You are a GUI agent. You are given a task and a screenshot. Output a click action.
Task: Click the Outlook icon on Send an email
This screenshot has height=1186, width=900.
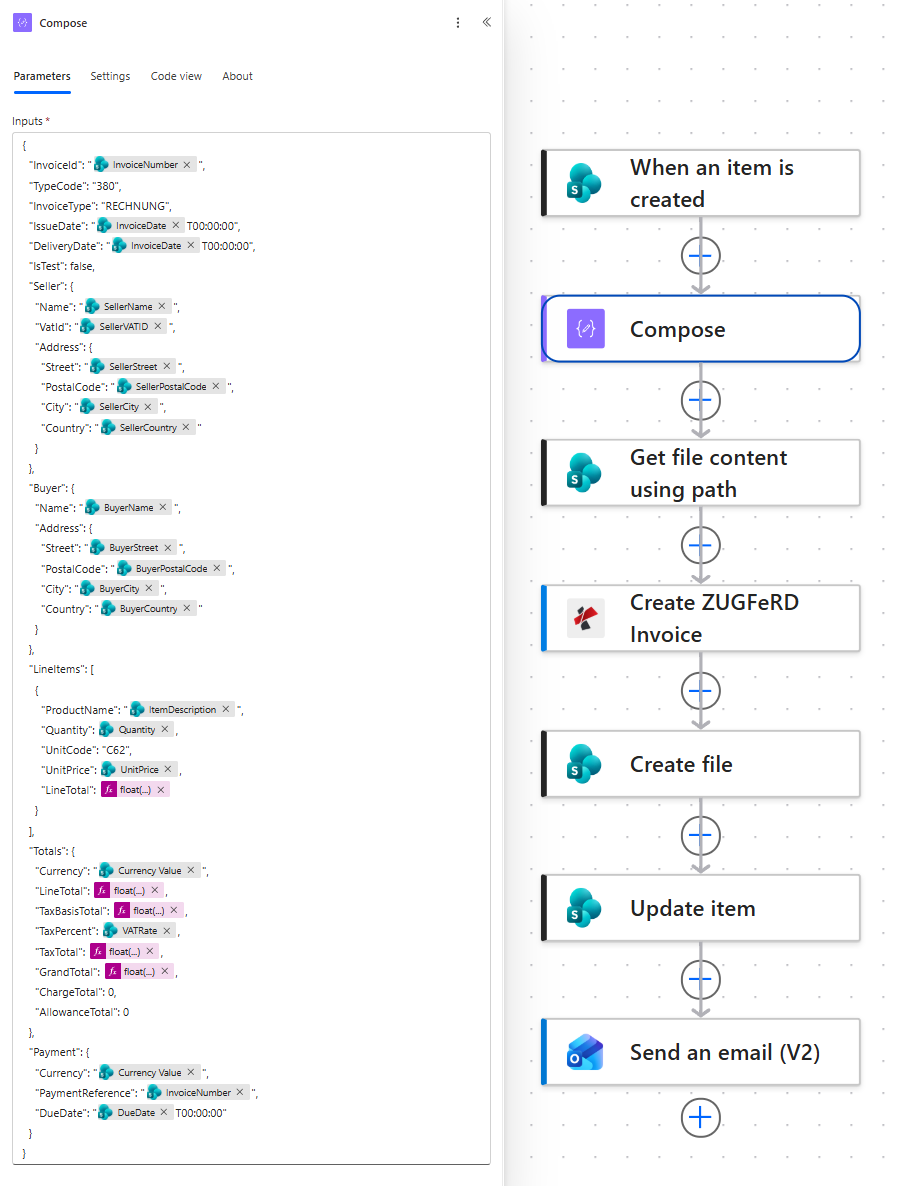click(585, 1052)
